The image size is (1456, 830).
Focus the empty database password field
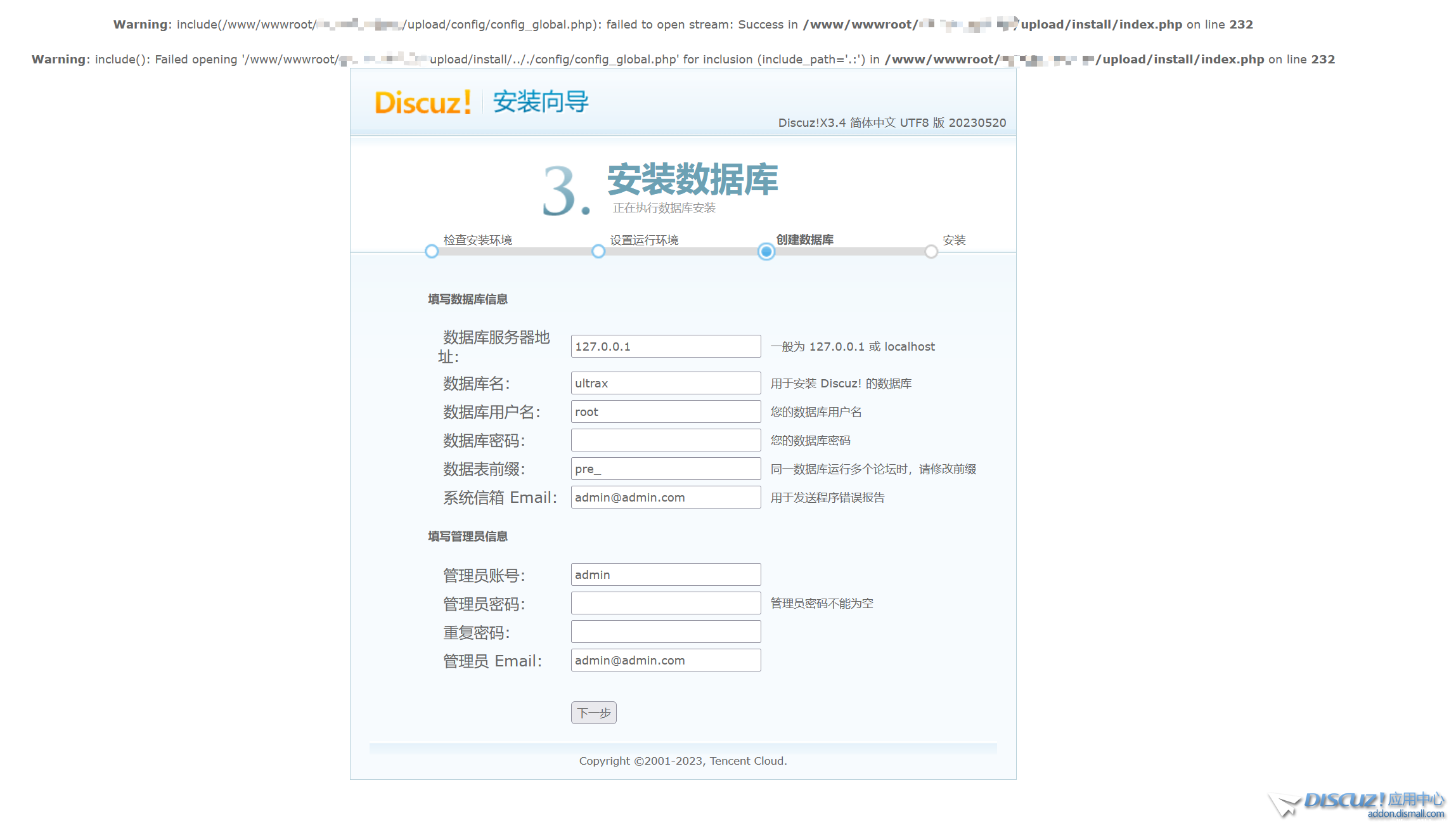click(666, 440)
